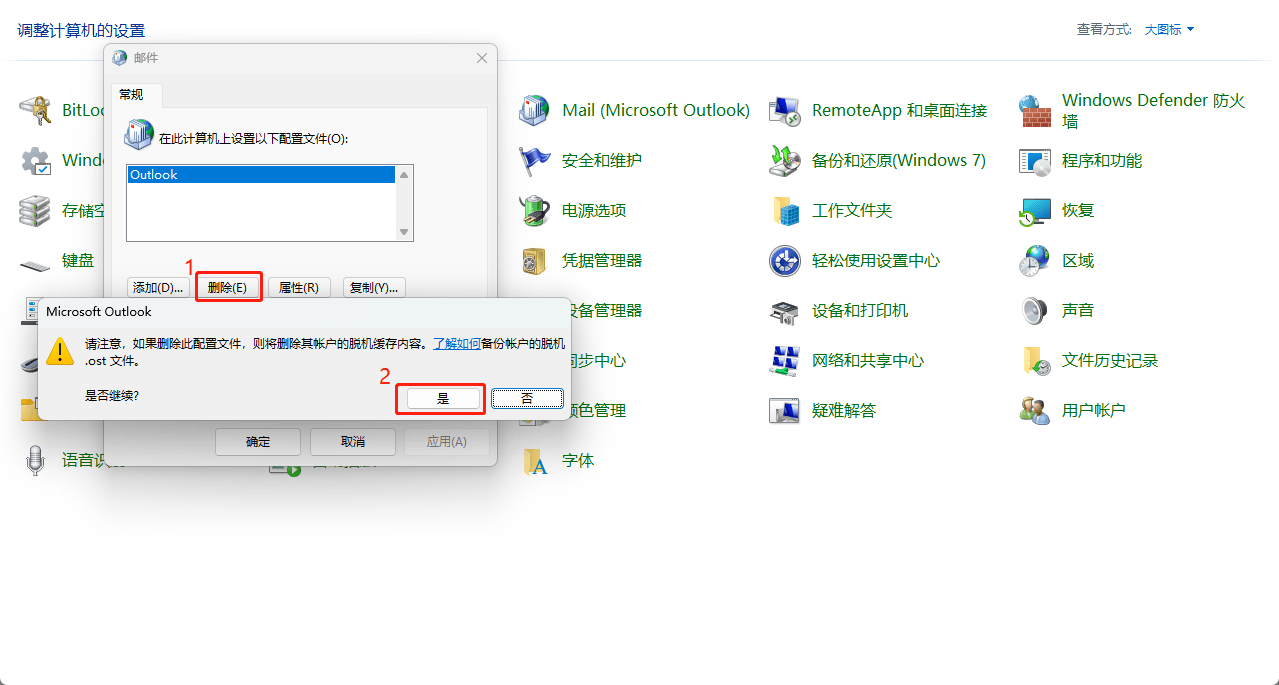Click the 轻松使用设置中心 icon

(x=784, y=261)
